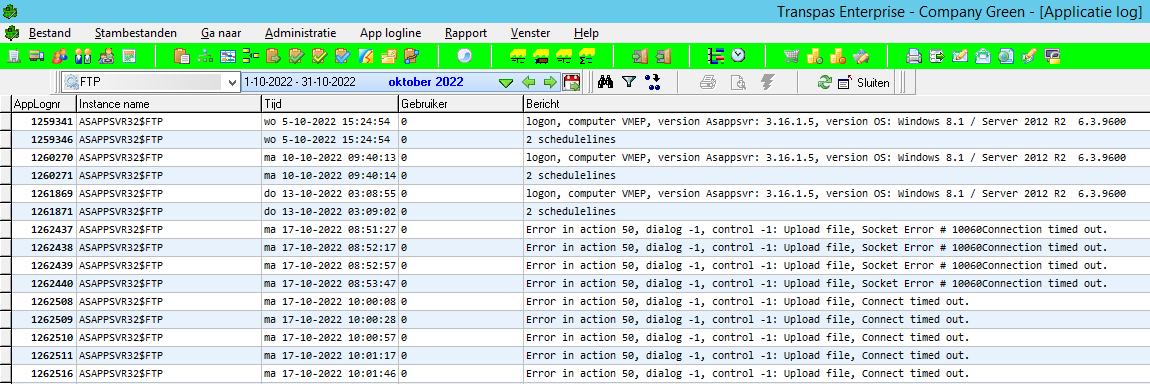Click time cell ma 10-10-2022 09:40:14
Viewport: 1150px width, 384px height.
[330, 176]
